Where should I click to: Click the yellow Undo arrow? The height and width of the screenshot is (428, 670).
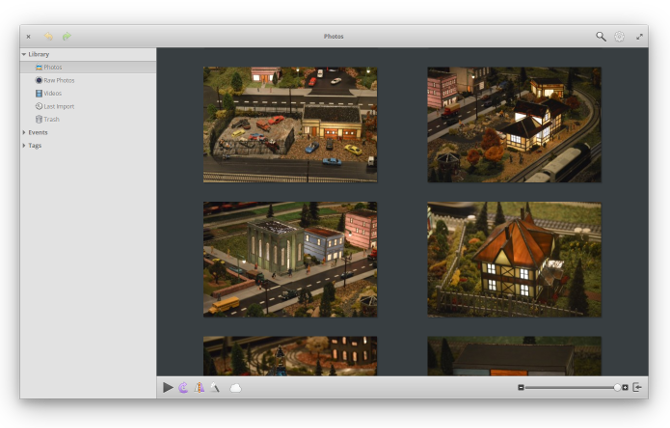pos(49,37)
